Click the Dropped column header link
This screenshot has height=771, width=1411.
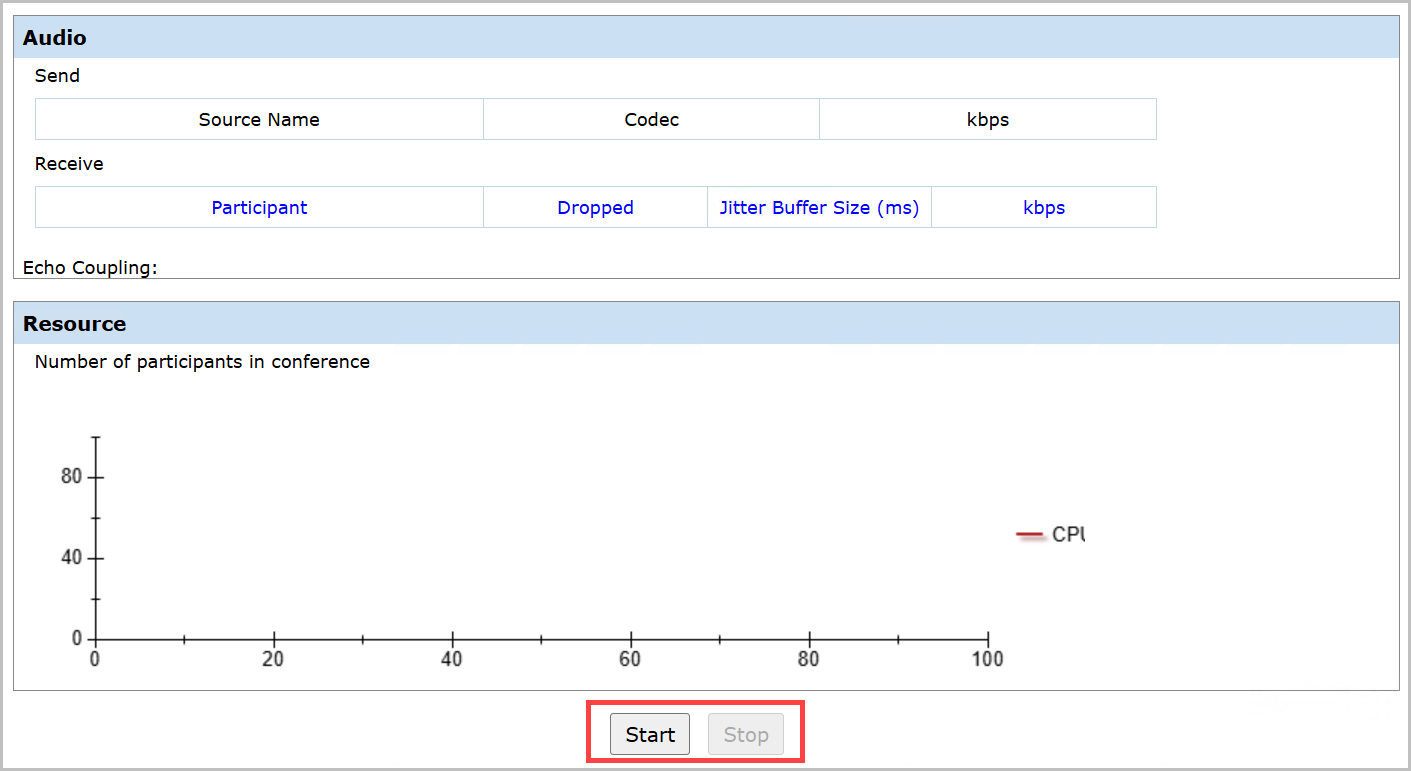(595, 208)
